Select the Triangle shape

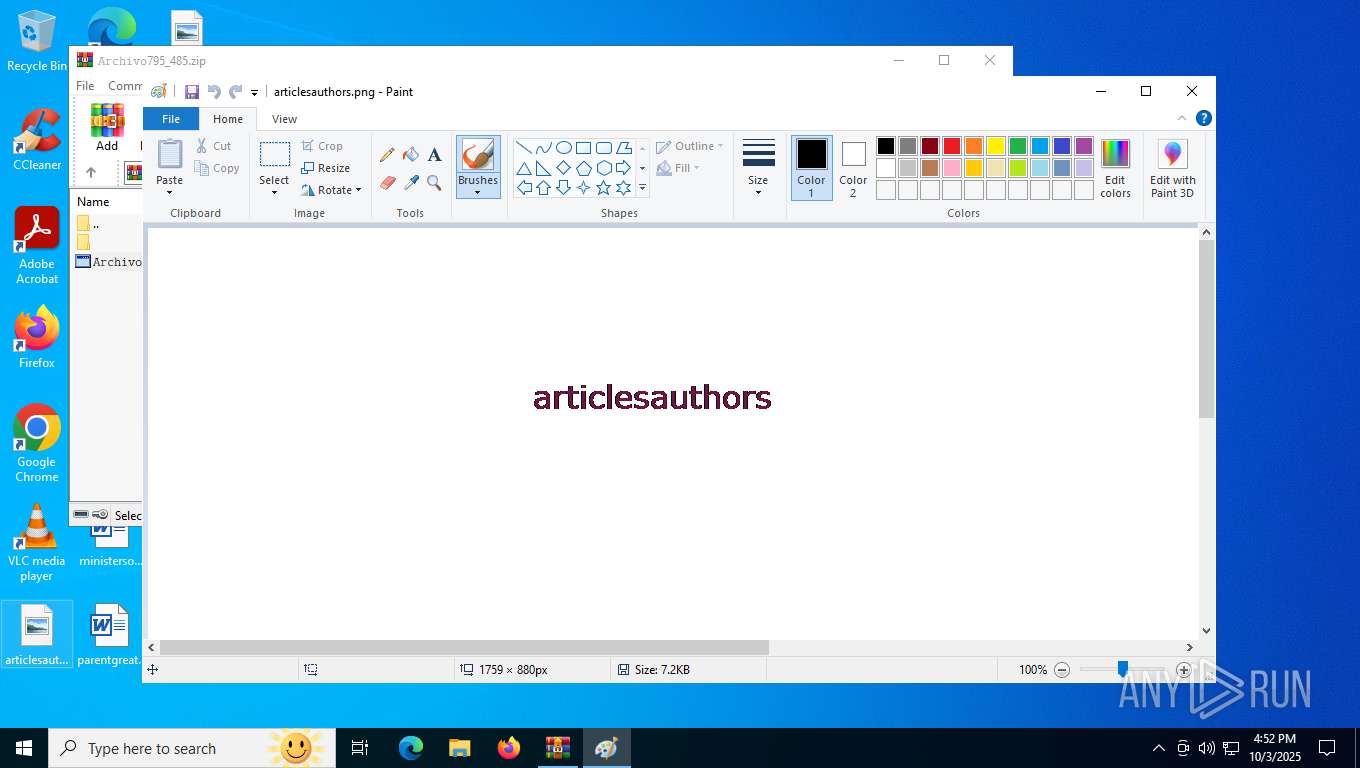524,167
